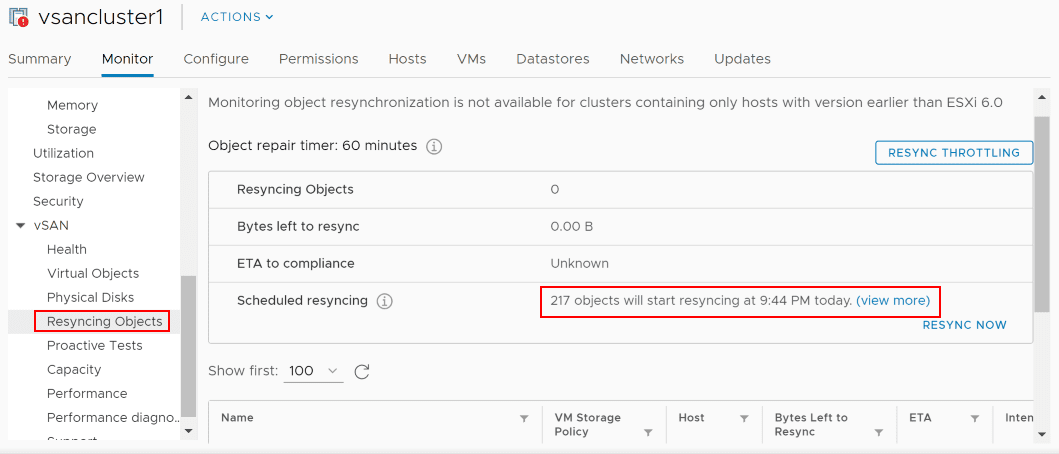Select Physical Disks in sidebar
The image size is (1059, 454).
pos(90,297)
